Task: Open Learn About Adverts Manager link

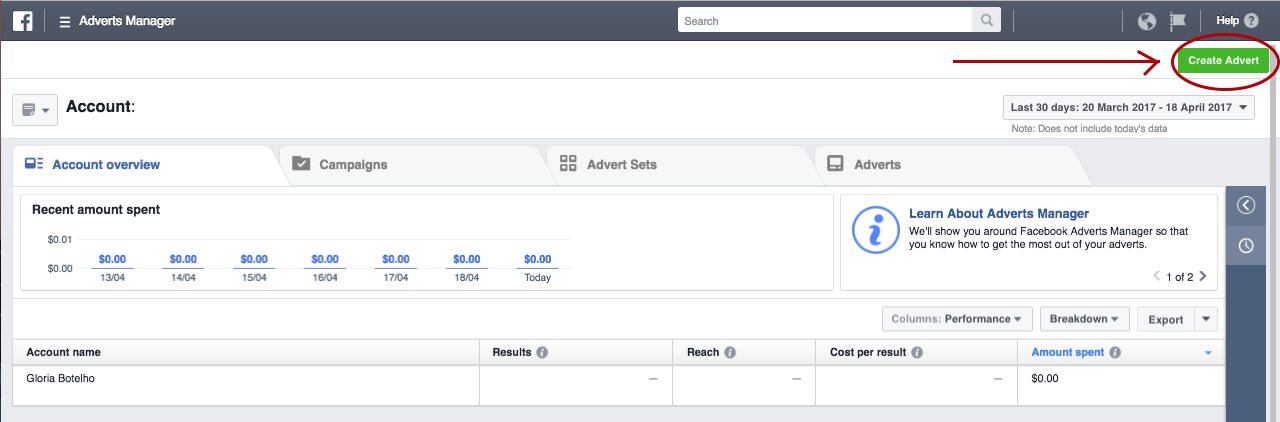Action: click(x=999, y=213)
